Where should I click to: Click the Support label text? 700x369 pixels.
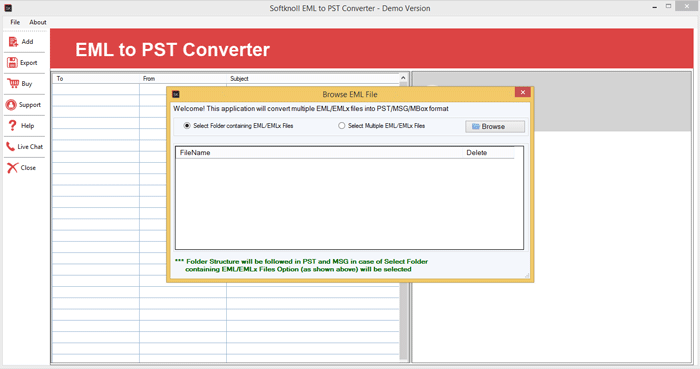tap(30, 105)
